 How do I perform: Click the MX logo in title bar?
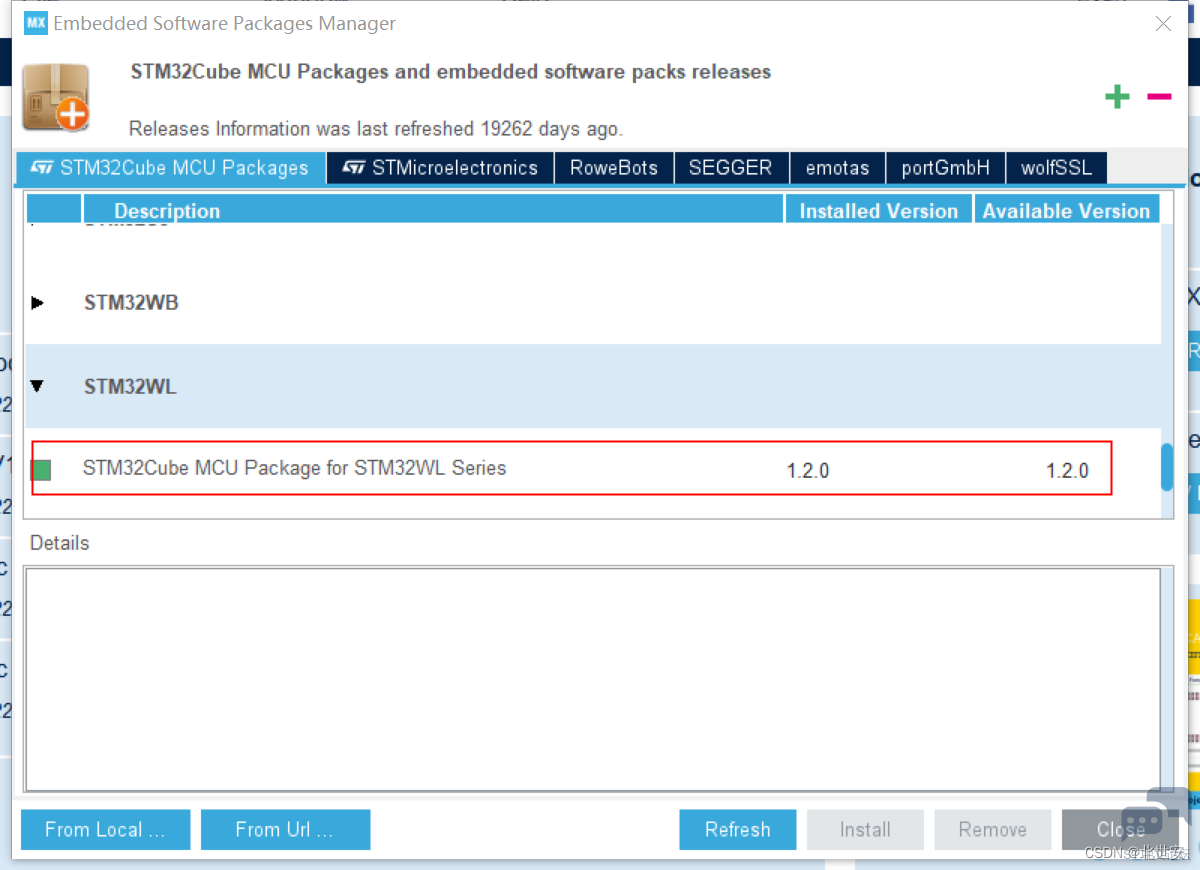click(x=35, y=23)
